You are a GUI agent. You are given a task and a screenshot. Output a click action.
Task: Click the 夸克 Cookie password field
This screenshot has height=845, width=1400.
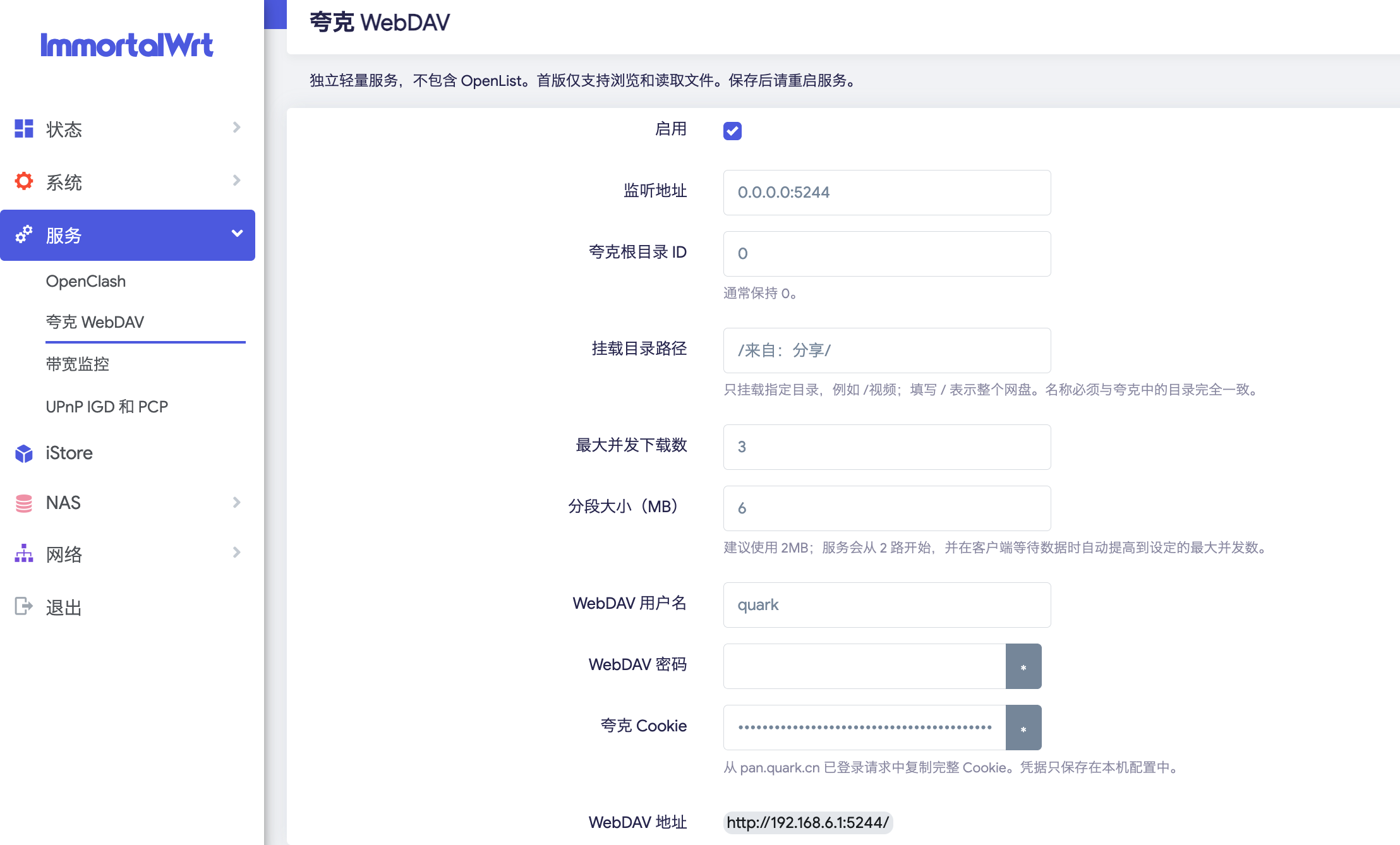pos(864,728)
